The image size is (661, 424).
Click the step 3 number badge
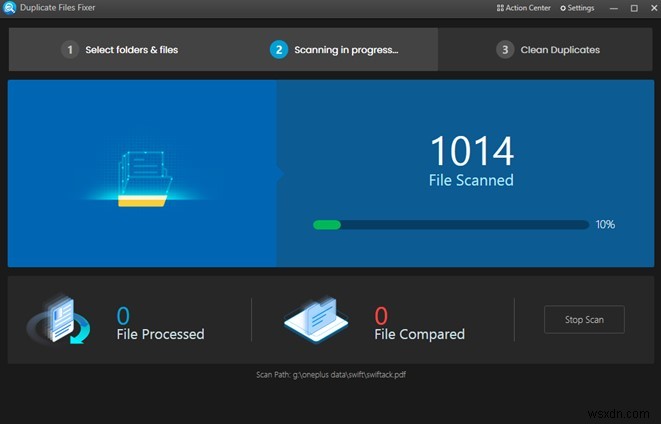(505, 50)
